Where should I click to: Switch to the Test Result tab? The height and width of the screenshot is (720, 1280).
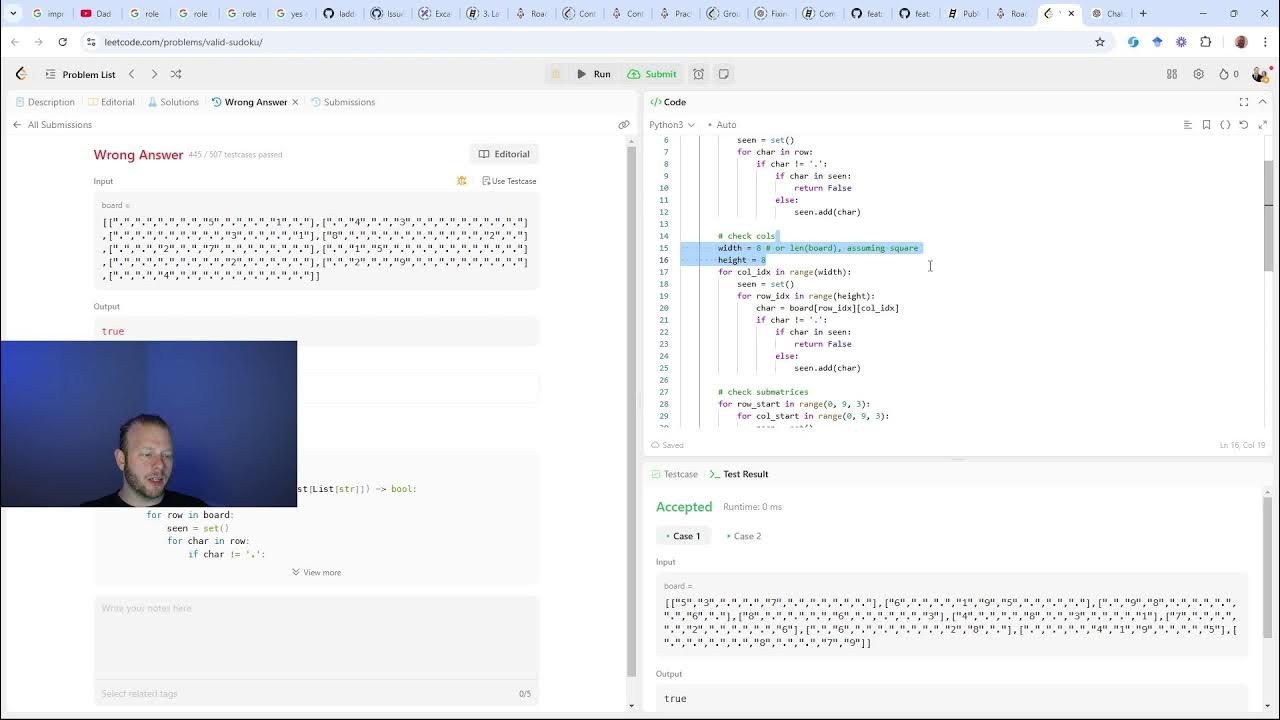coord(739,474)
